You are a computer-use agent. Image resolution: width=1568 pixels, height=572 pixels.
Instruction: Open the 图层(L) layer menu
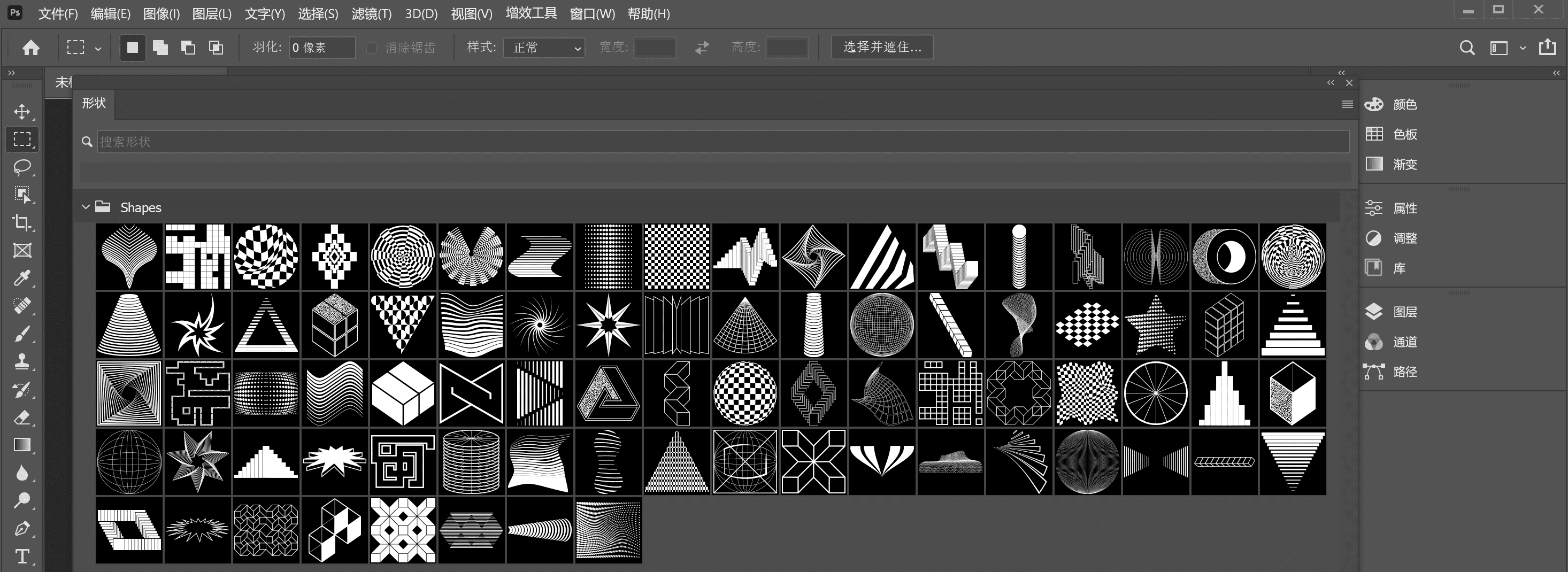tap(212, 14)
